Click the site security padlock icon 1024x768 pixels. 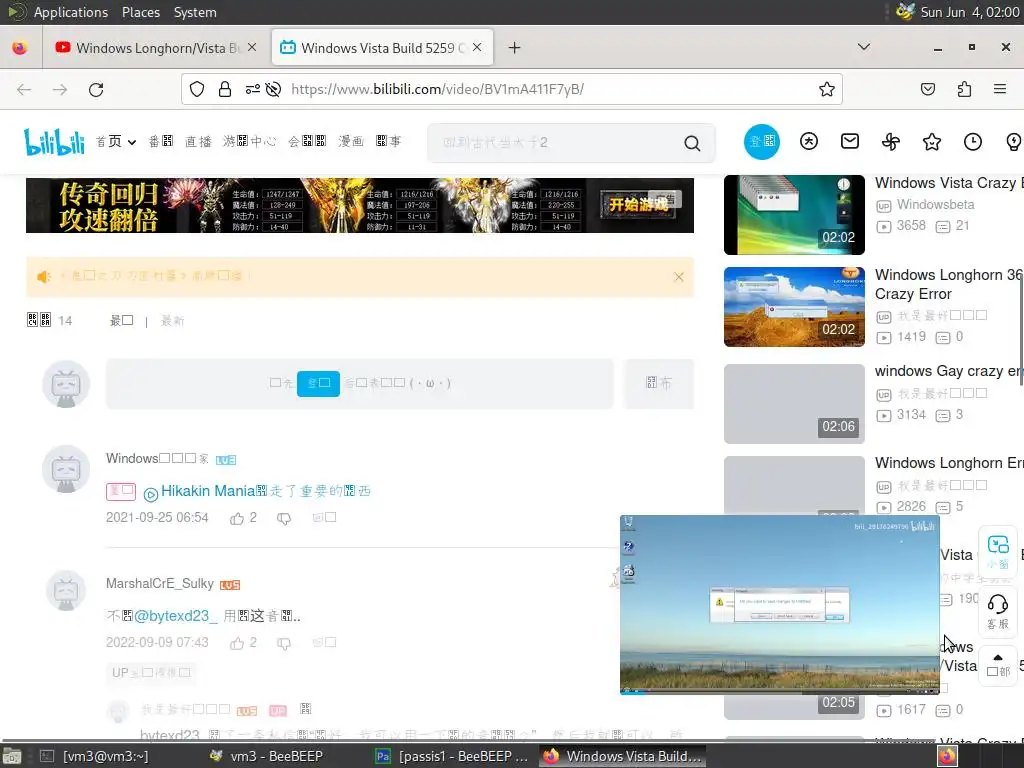point(225,89)
